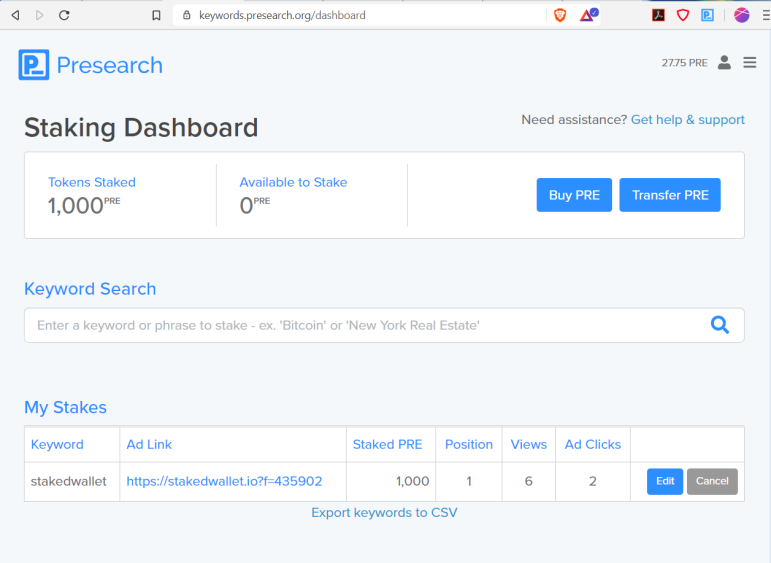The height and width of the screenshot is (563, 771).
Task: Click the padlock site security icon
Action: pos(186,15)
